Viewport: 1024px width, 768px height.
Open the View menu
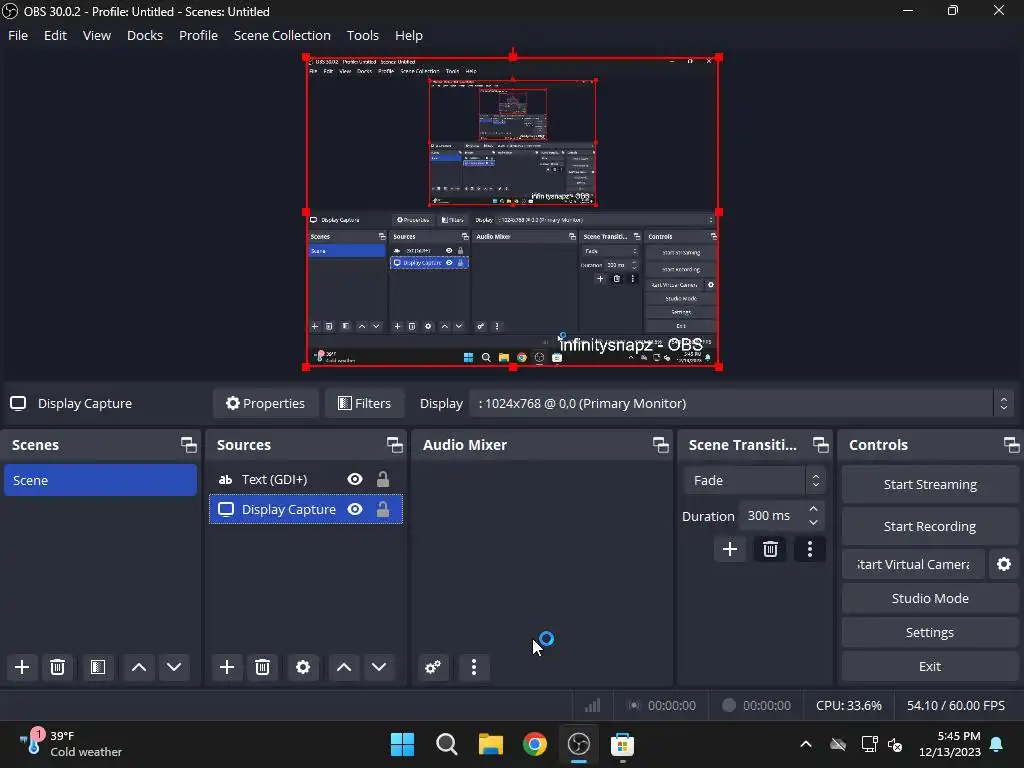(x=97, y=35)
